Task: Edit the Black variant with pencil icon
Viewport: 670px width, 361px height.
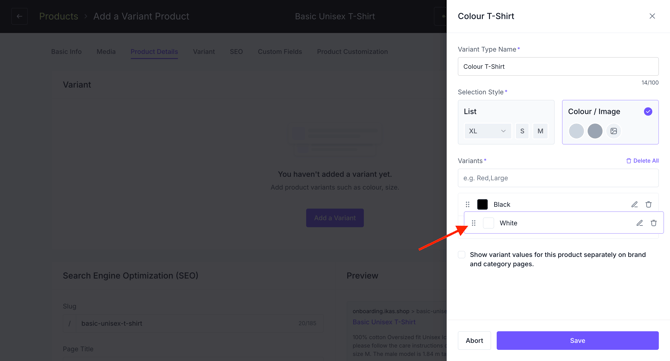Action: 635,205
